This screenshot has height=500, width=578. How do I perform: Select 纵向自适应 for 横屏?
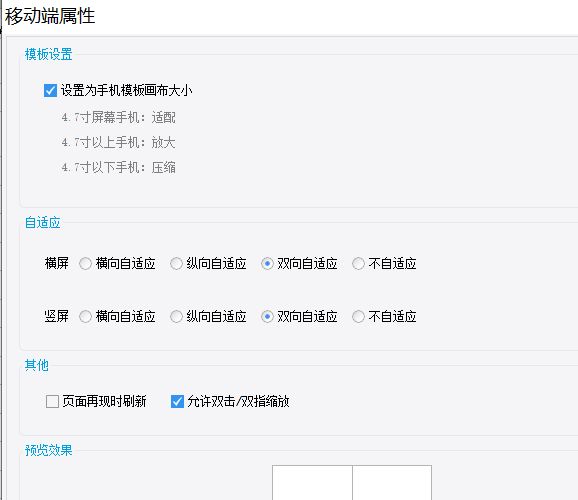click(176, 264)
